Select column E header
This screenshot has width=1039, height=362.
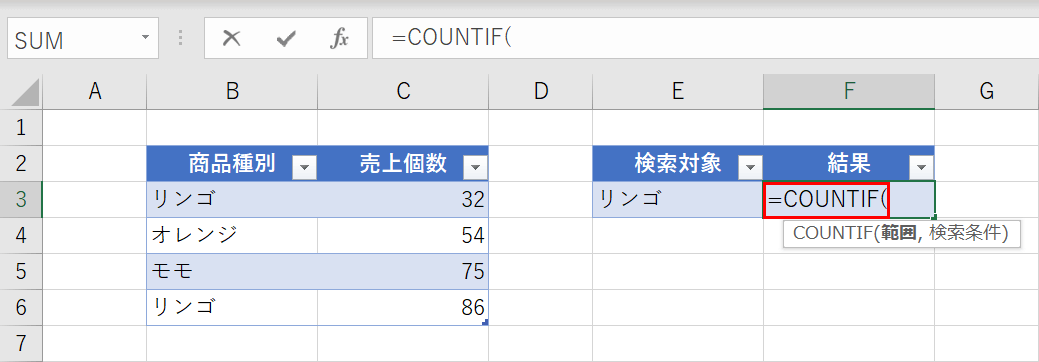pos(678,91)
